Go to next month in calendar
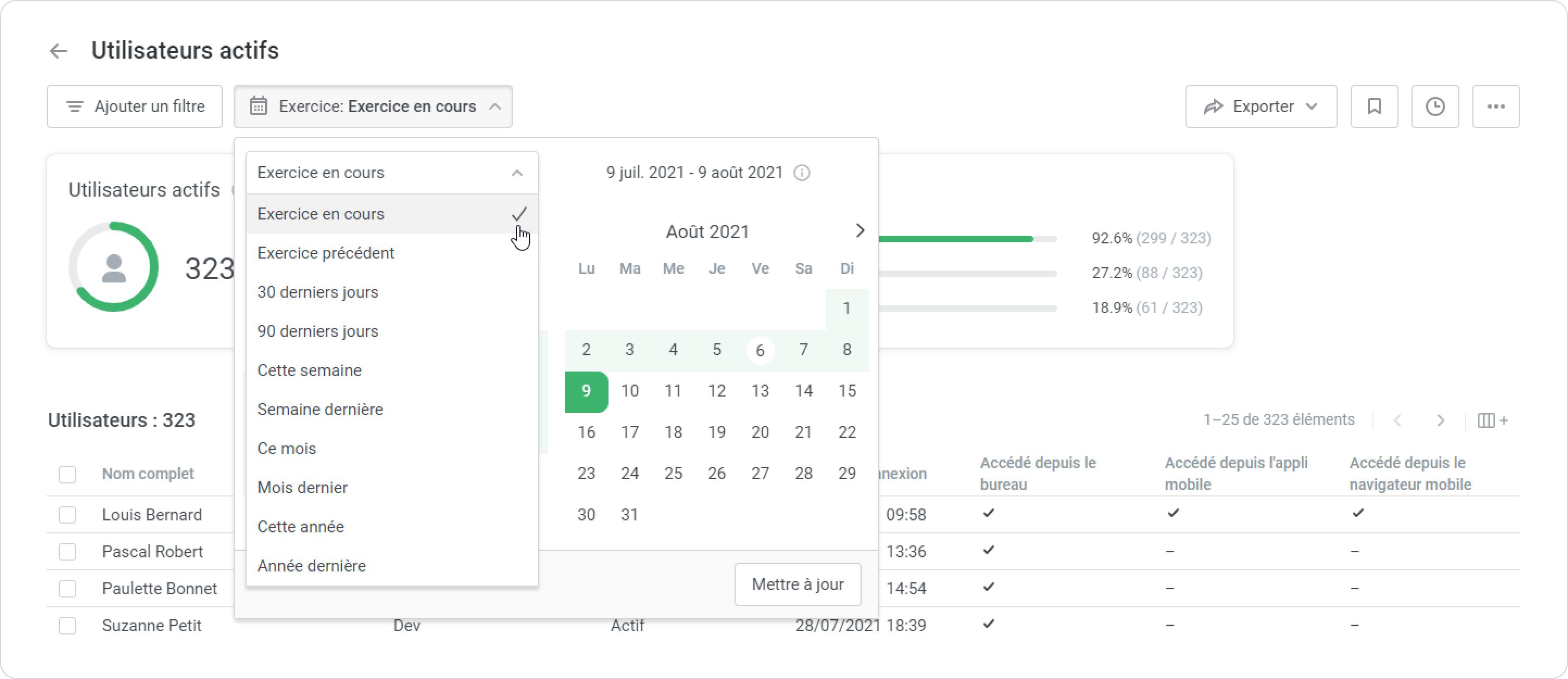The height and width of the screenshot is (679, 1568). click(x=860, y=231)
